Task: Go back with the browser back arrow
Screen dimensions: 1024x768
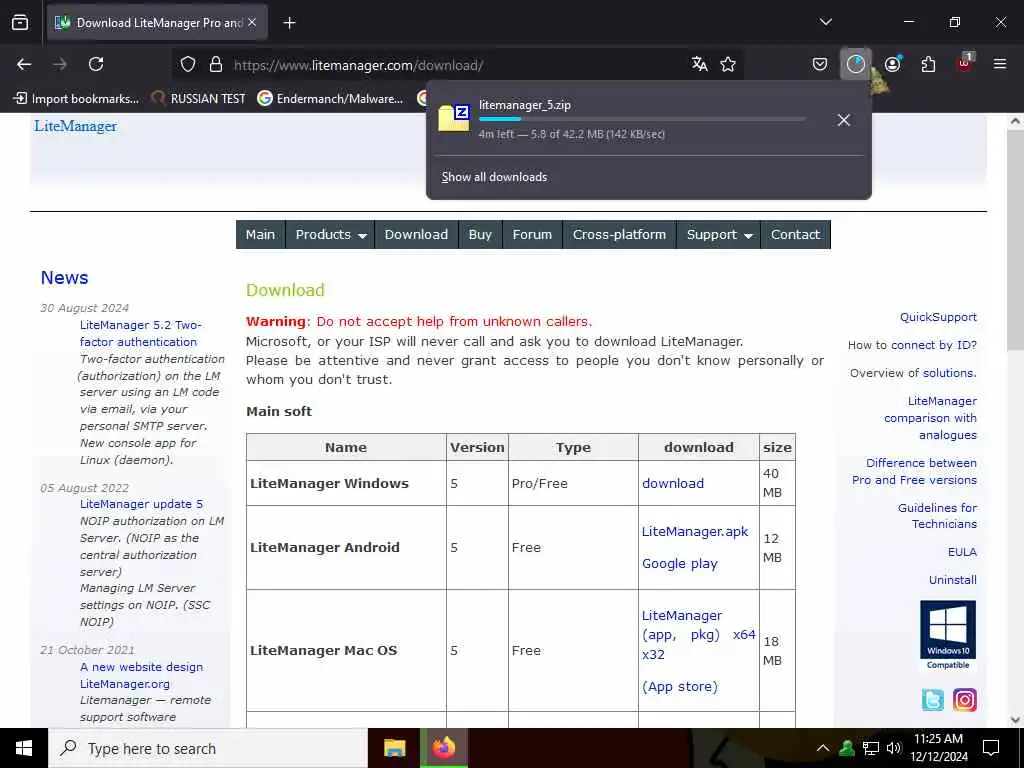Action: [x=24, y=64]
